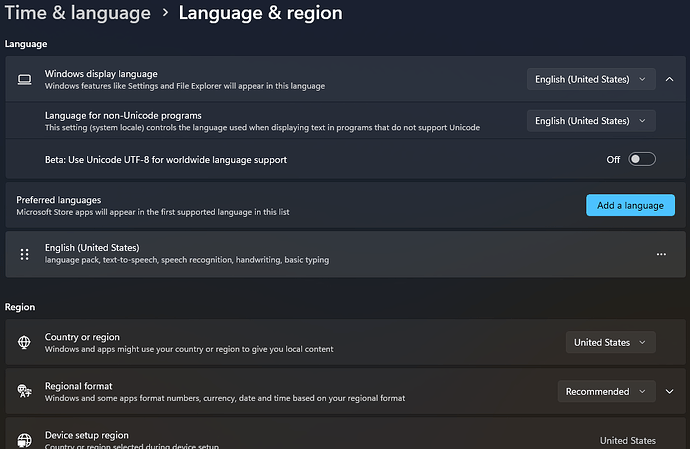Open the non-Unicode programs language dropdown

tap(591, 121)
